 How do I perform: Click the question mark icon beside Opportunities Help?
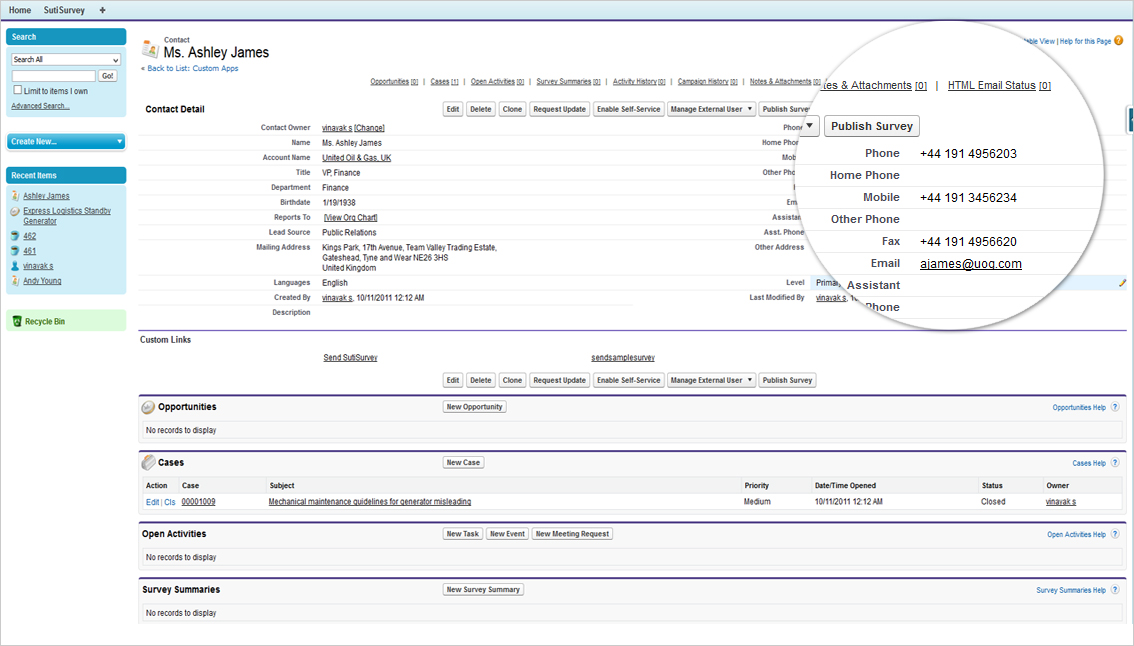click(1115, 407)
